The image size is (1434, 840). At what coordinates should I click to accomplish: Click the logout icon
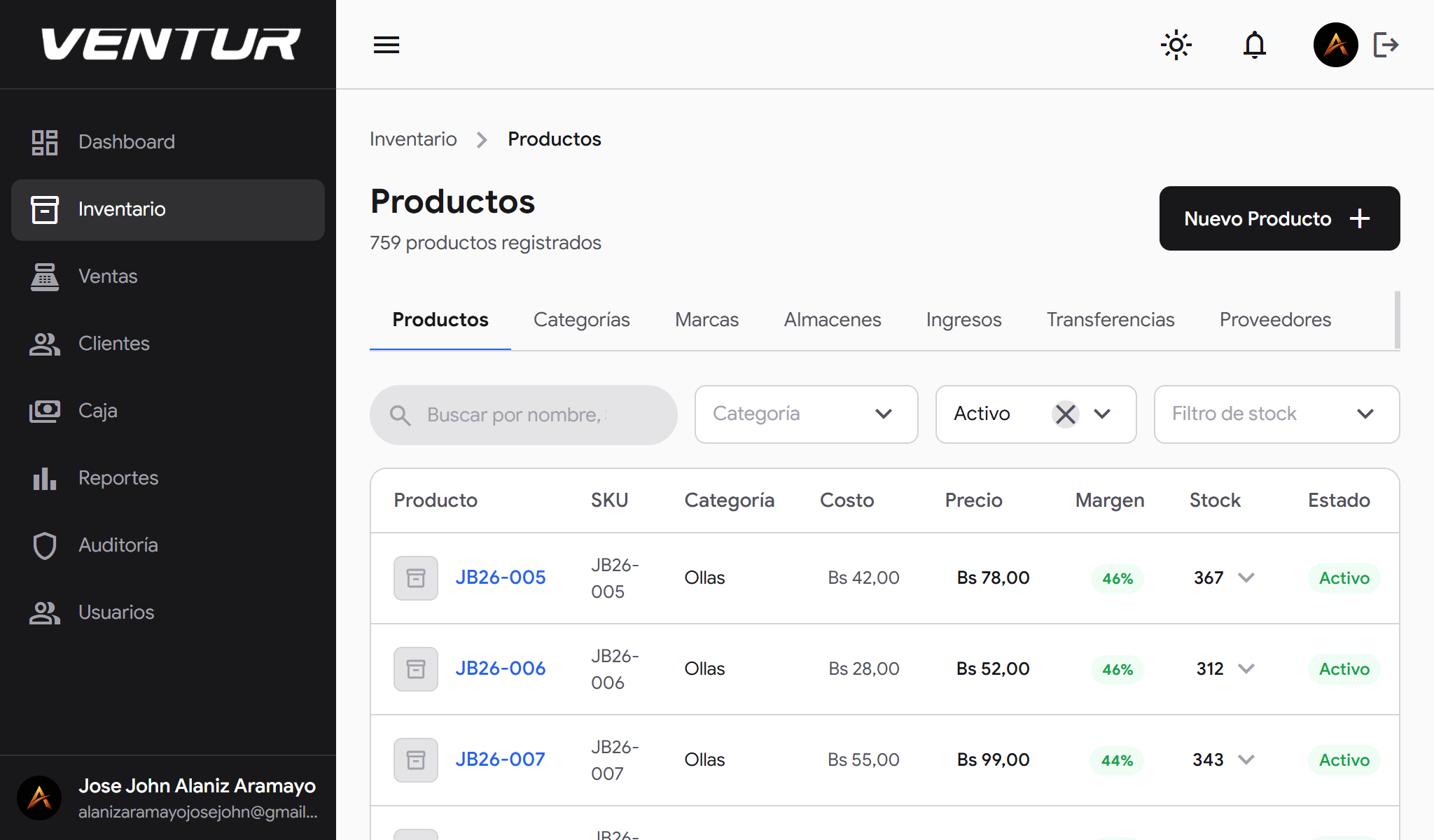[x=1386, y=44]
